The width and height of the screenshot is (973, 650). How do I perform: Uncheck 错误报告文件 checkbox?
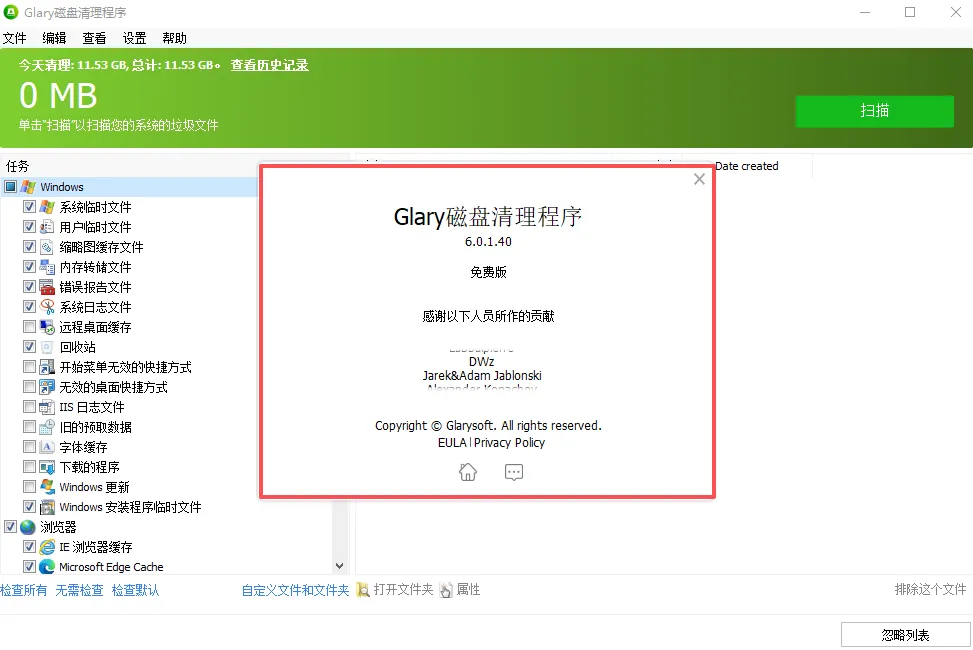click(x=29, y=287)
